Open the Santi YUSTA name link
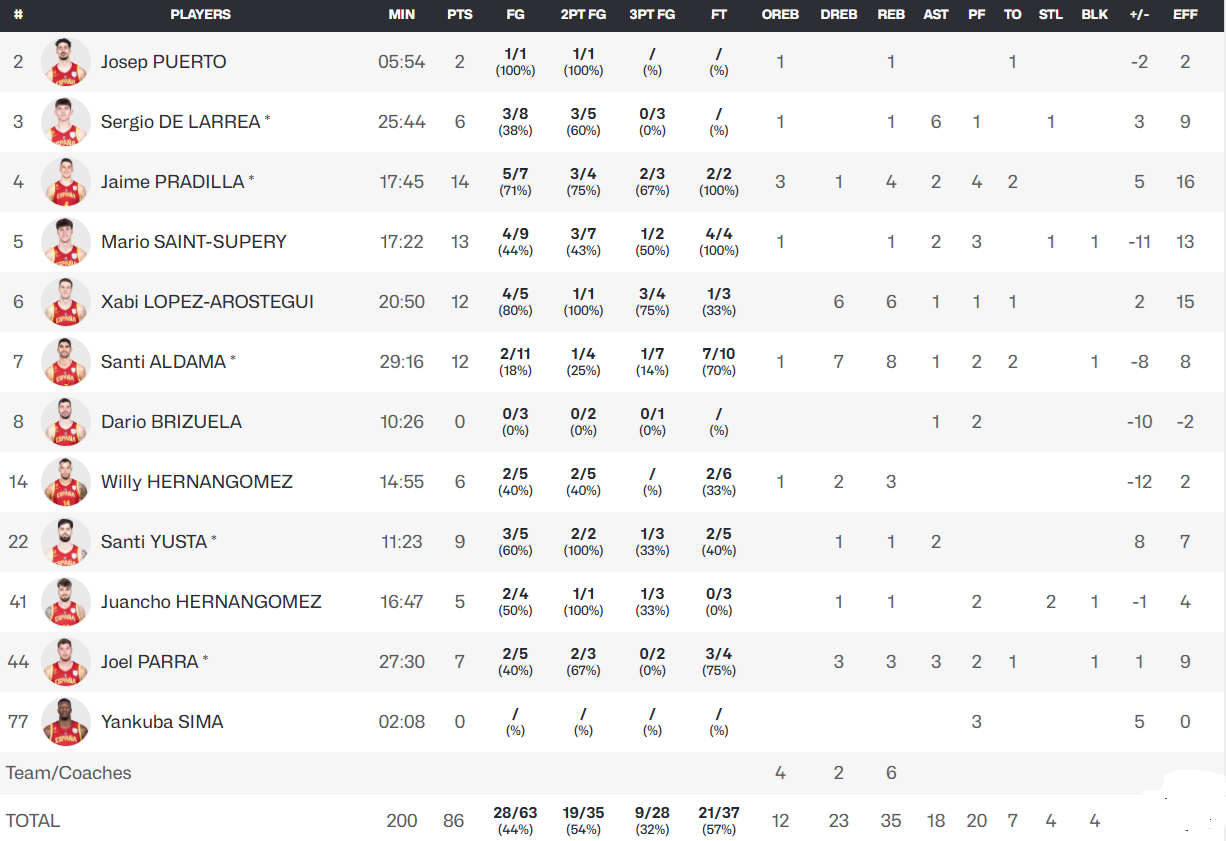 coord(154,542)
